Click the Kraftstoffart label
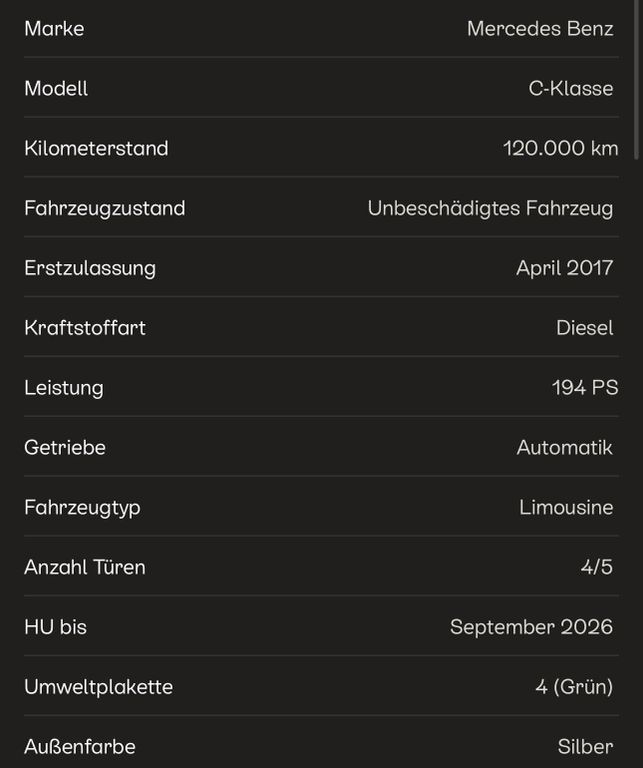 (x=85, y=328)
